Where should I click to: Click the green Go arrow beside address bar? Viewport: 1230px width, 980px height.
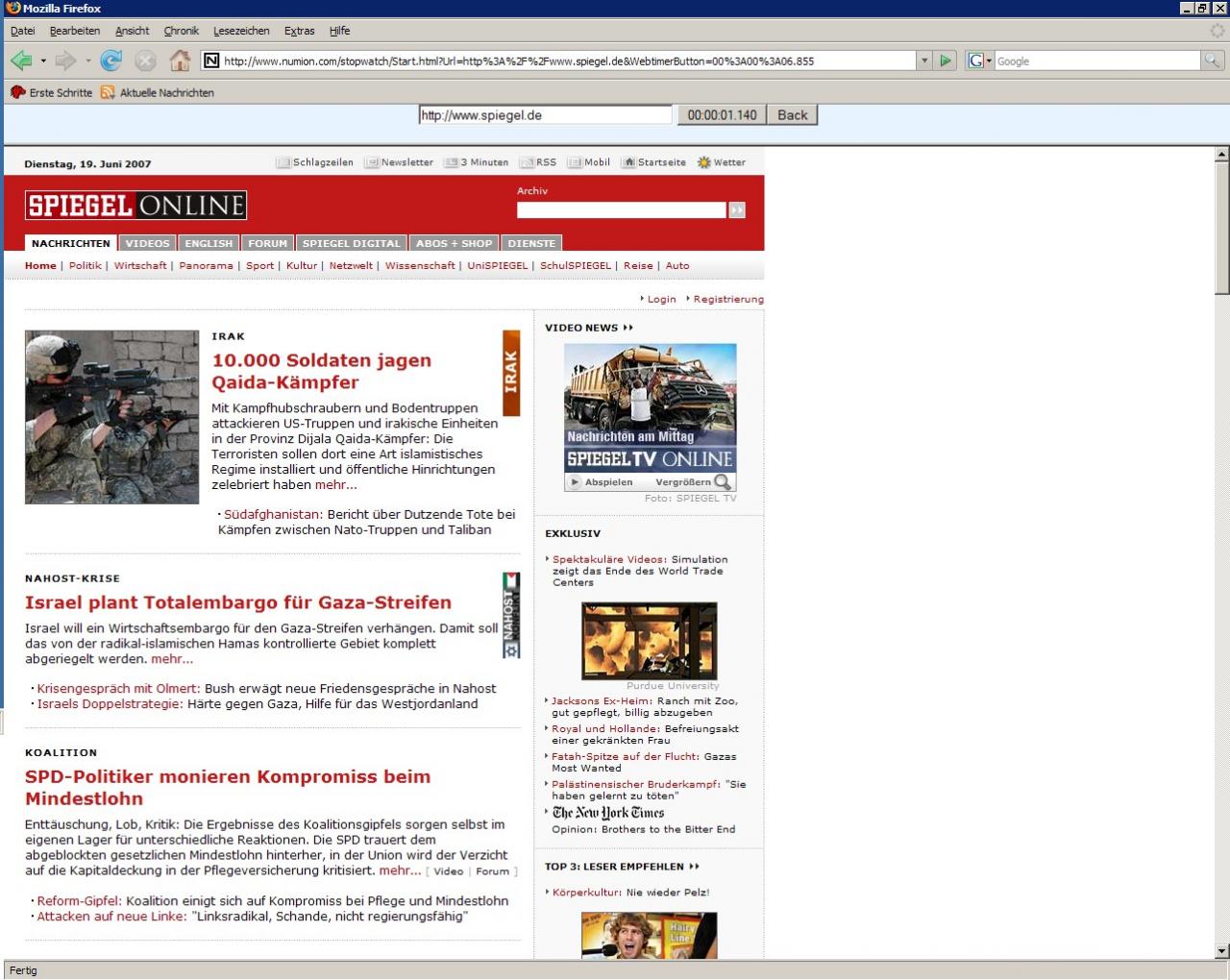946,61
